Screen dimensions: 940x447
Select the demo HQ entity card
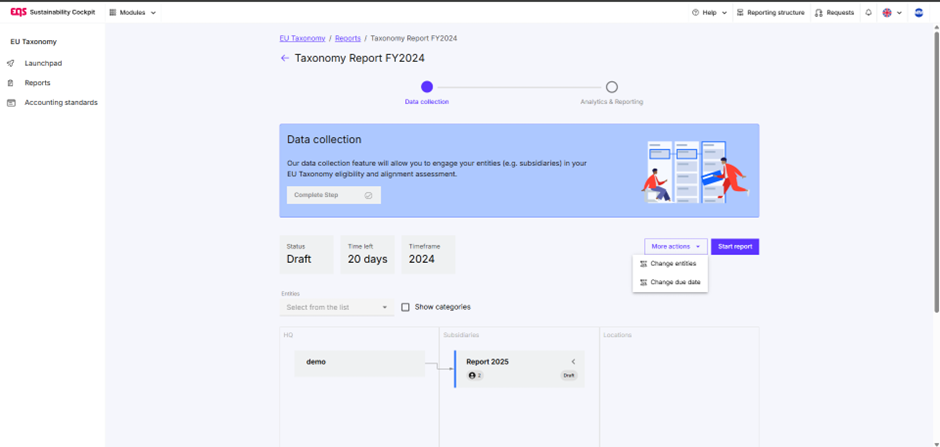(x=360, y=364)
